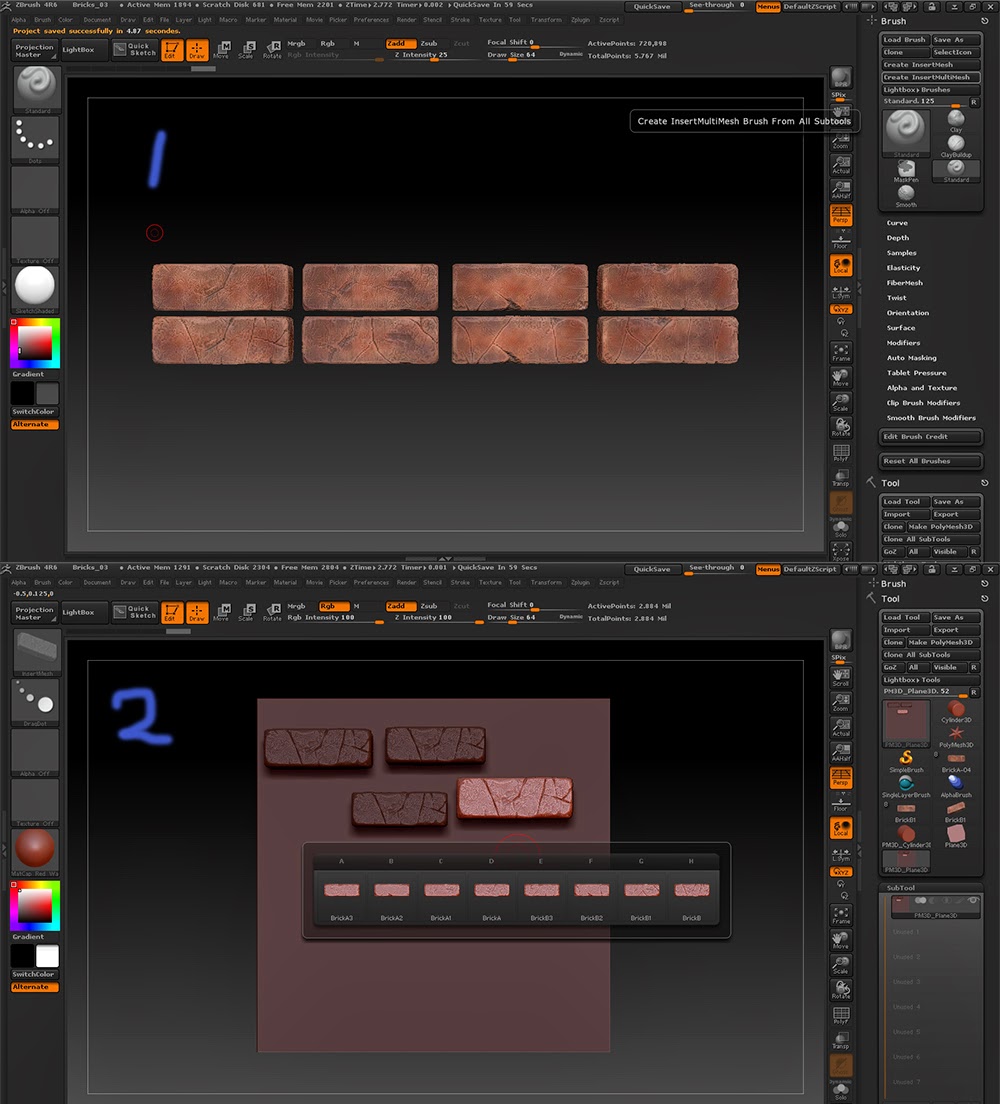Toggle Perspective mode on the right shelf
1000x1104 pixels.
pos(842,214)
